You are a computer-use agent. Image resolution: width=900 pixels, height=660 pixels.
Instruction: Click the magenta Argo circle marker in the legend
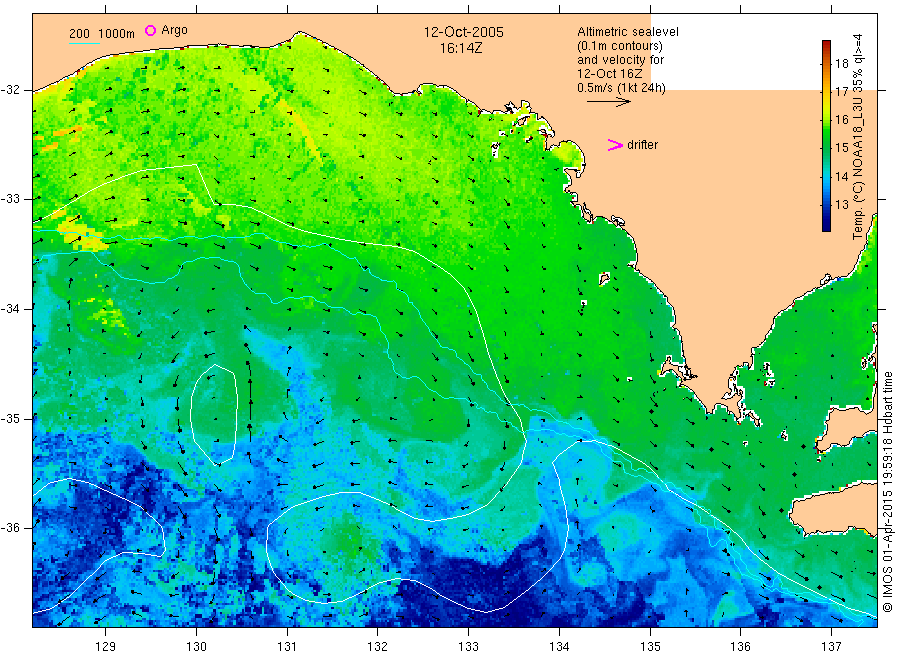(x=150, y=30)
